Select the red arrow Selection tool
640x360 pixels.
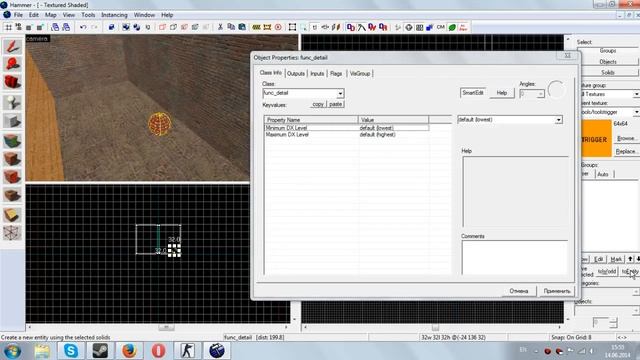click(x=12, y=46)
